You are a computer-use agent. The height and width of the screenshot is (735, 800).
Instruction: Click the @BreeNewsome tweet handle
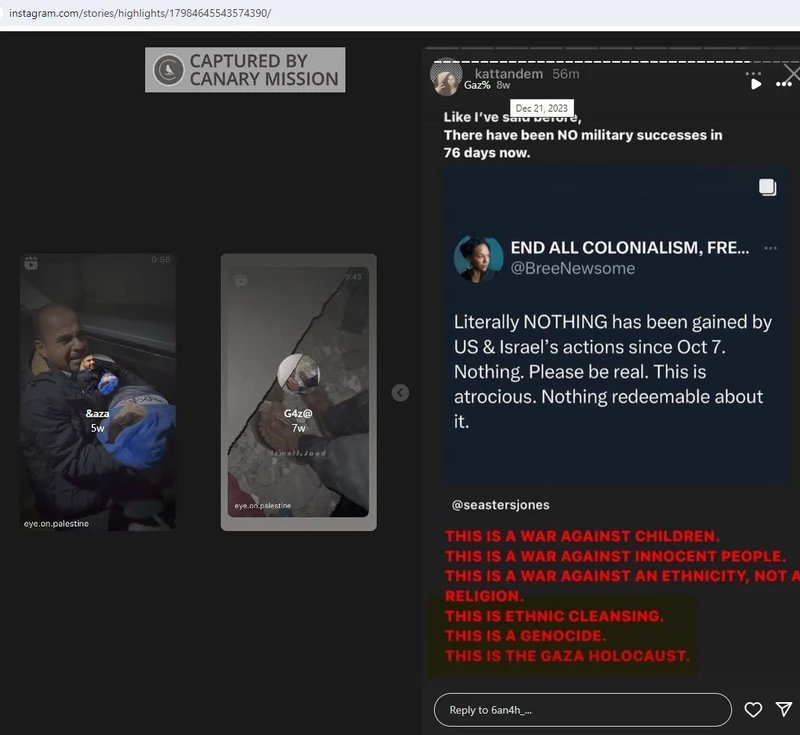pos(573,268)
